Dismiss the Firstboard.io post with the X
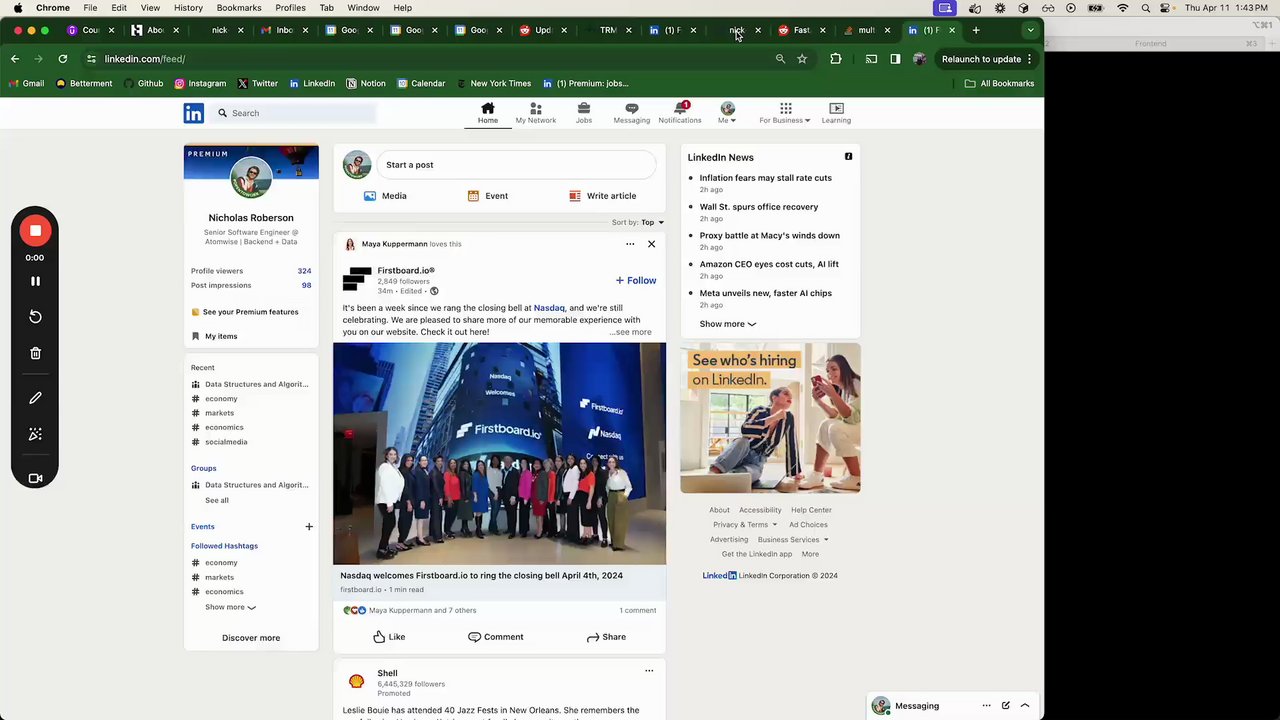The height and width of the screenshot is (720, 1280). 651,244
